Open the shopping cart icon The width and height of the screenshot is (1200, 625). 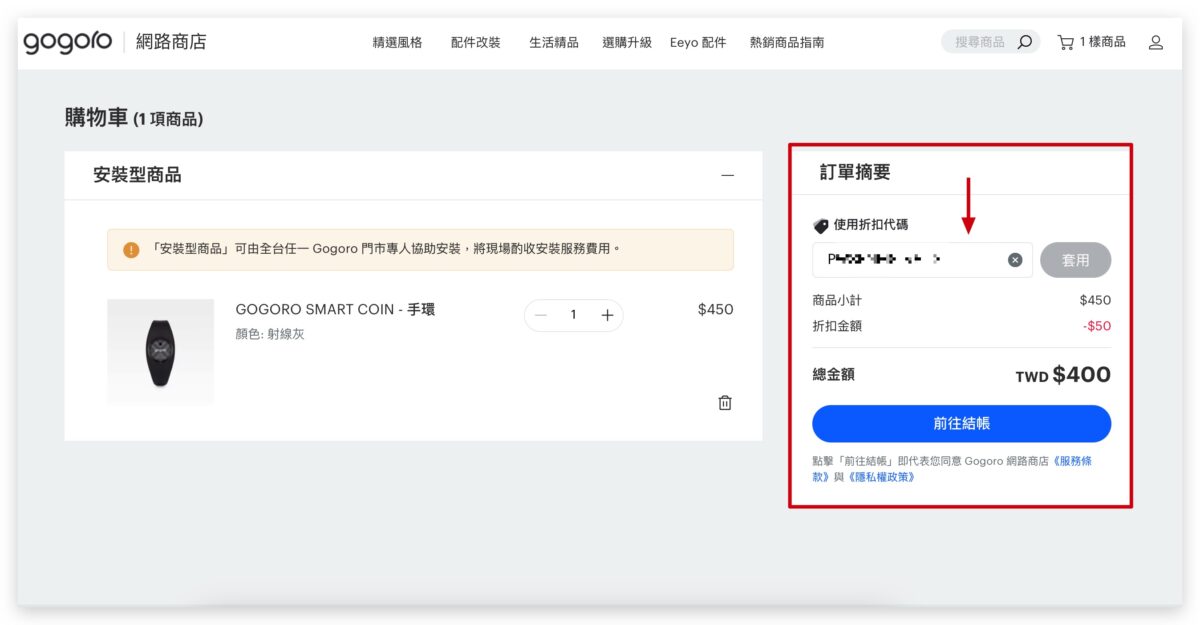[x=1066, y=42]
